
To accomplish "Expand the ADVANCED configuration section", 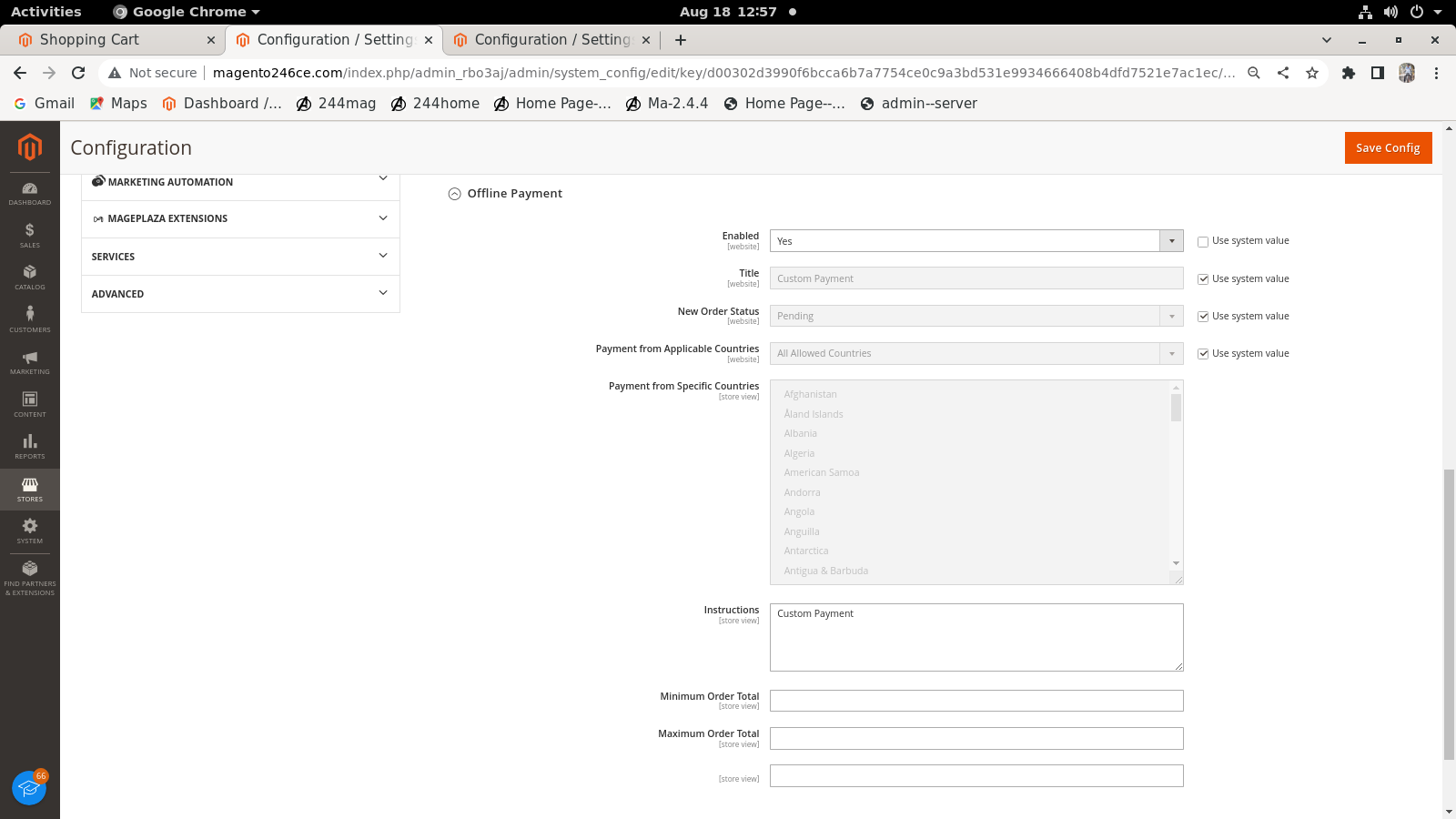I will [x=239, y=293].
